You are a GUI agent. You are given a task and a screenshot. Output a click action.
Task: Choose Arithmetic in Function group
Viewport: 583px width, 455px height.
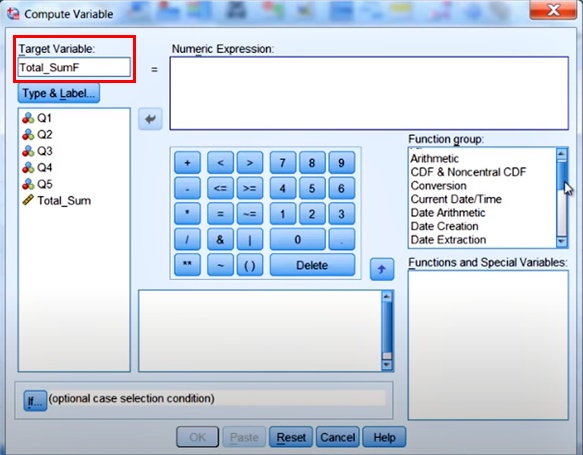434,159
